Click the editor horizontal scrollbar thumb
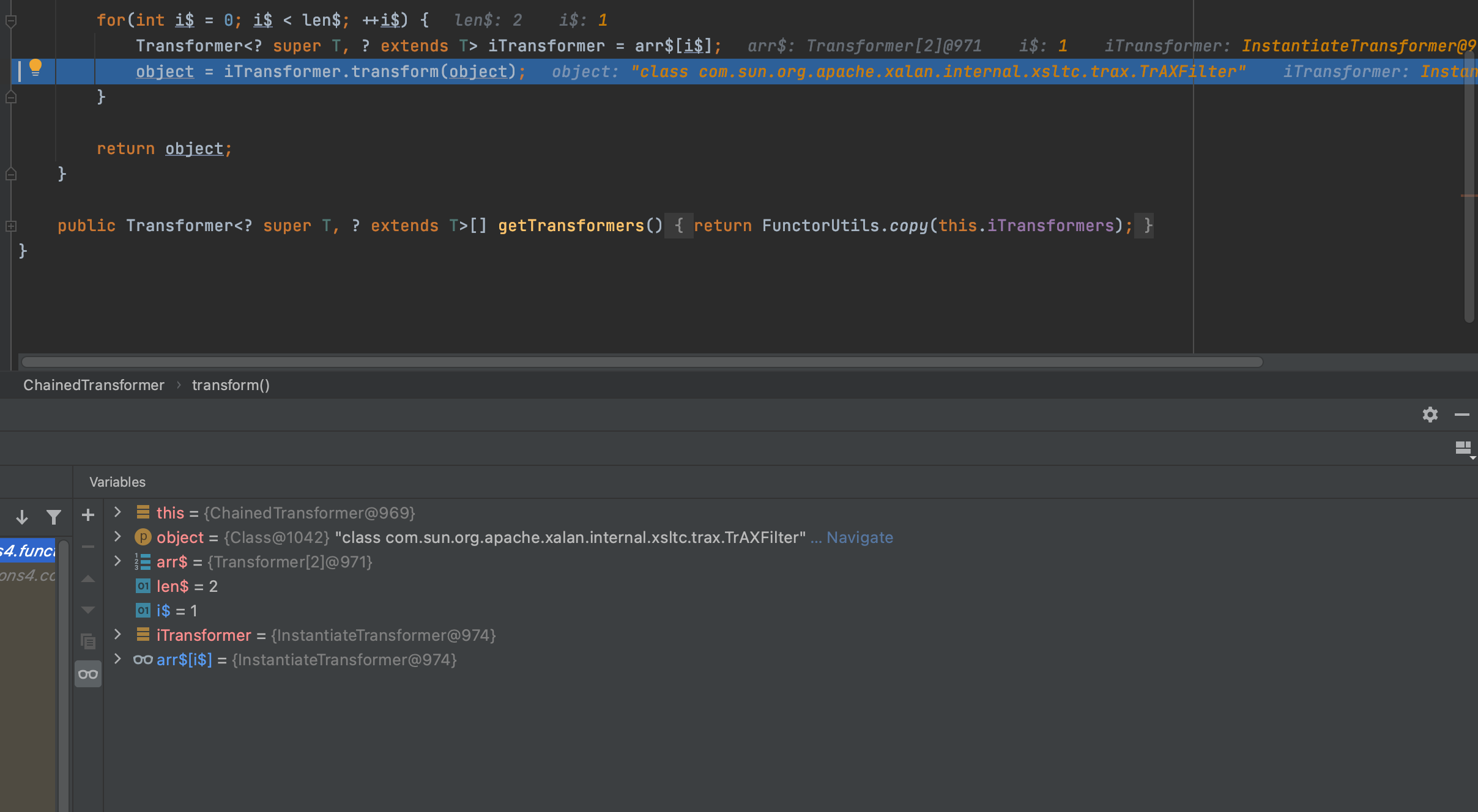1478x812 pixels. [642, 362]
